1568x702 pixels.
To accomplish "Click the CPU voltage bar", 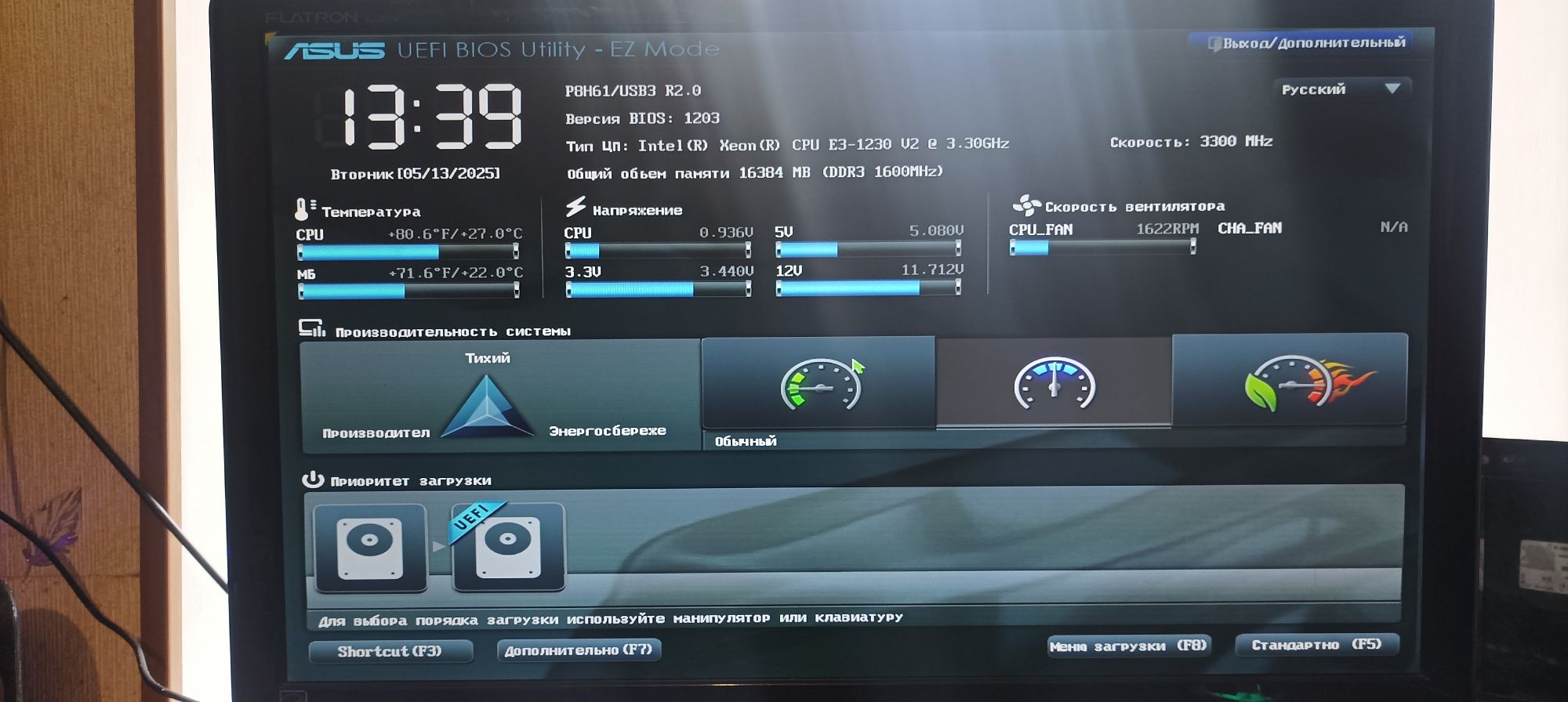I will [x=658, y=250].
